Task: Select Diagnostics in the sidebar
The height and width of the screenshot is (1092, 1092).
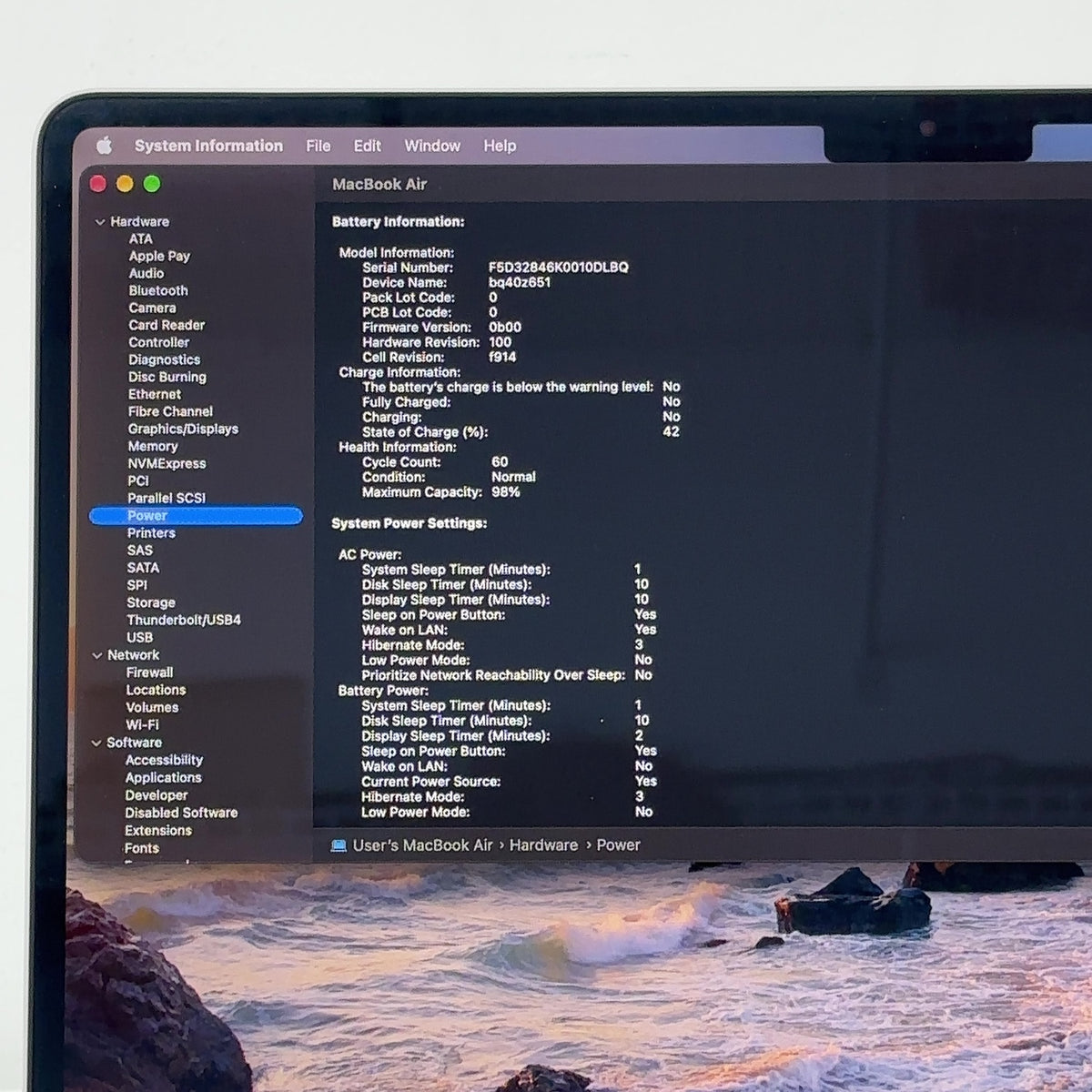Action: (164, 360)
